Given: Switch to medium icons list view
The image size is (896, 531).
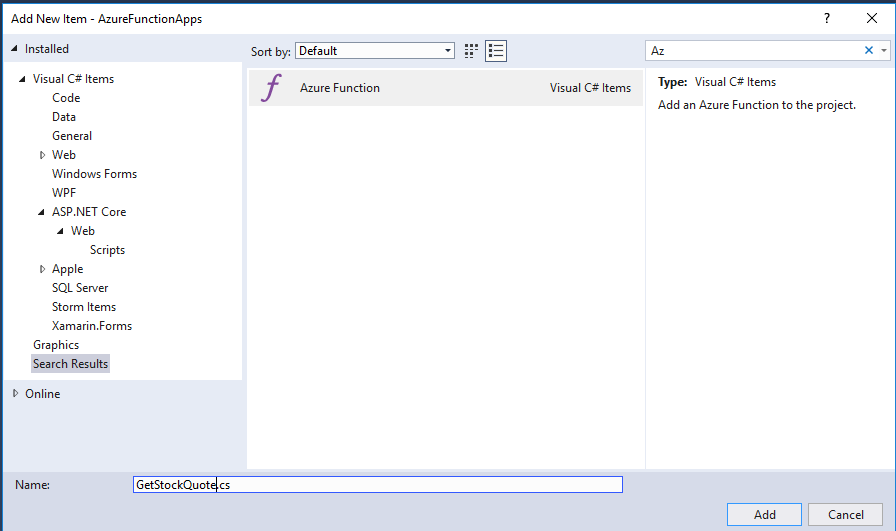Looking at the screenshot, I should point(496,51).
